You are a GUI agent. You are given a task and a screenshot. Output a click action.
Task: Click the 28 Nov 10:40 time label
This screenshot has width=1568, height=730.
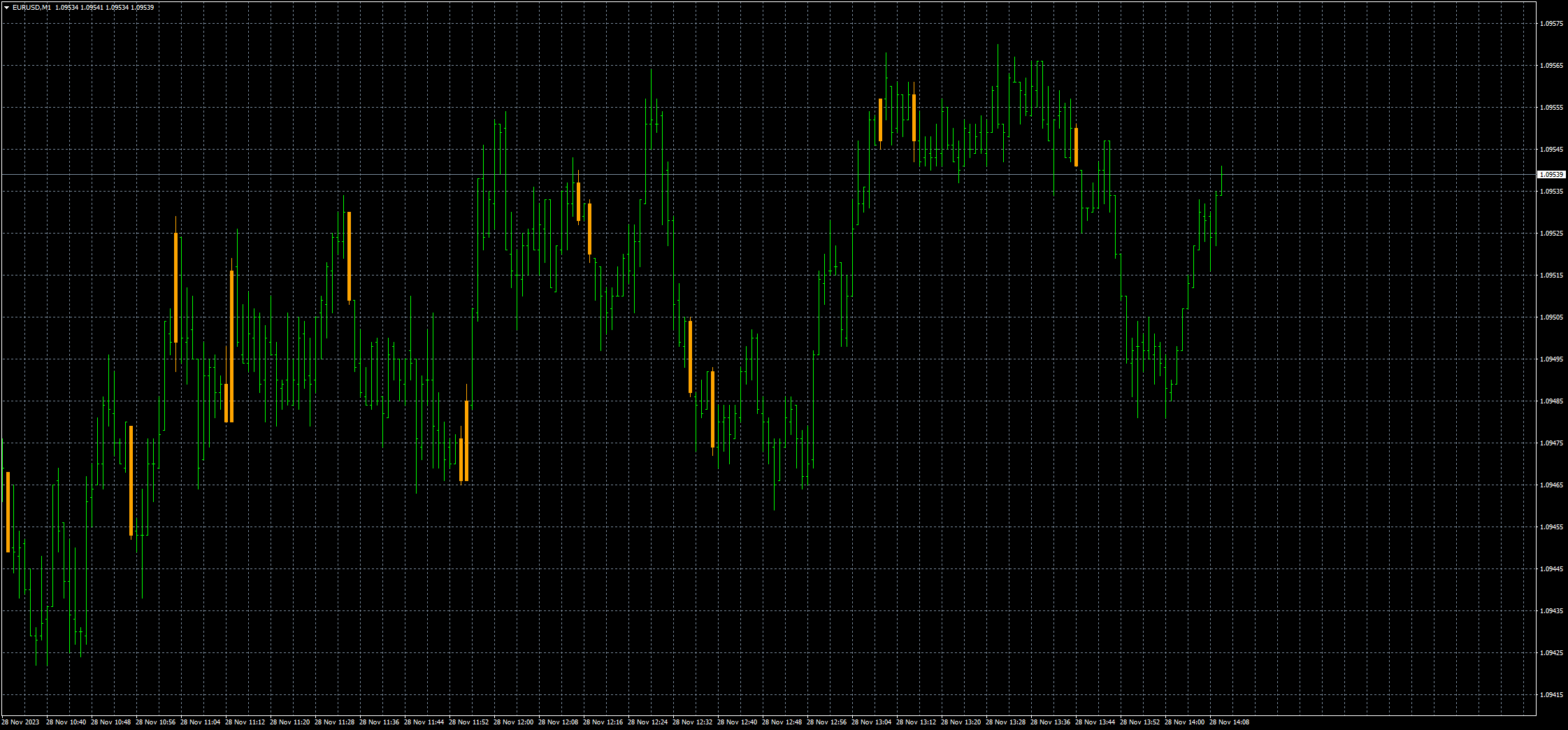point(66,722)
